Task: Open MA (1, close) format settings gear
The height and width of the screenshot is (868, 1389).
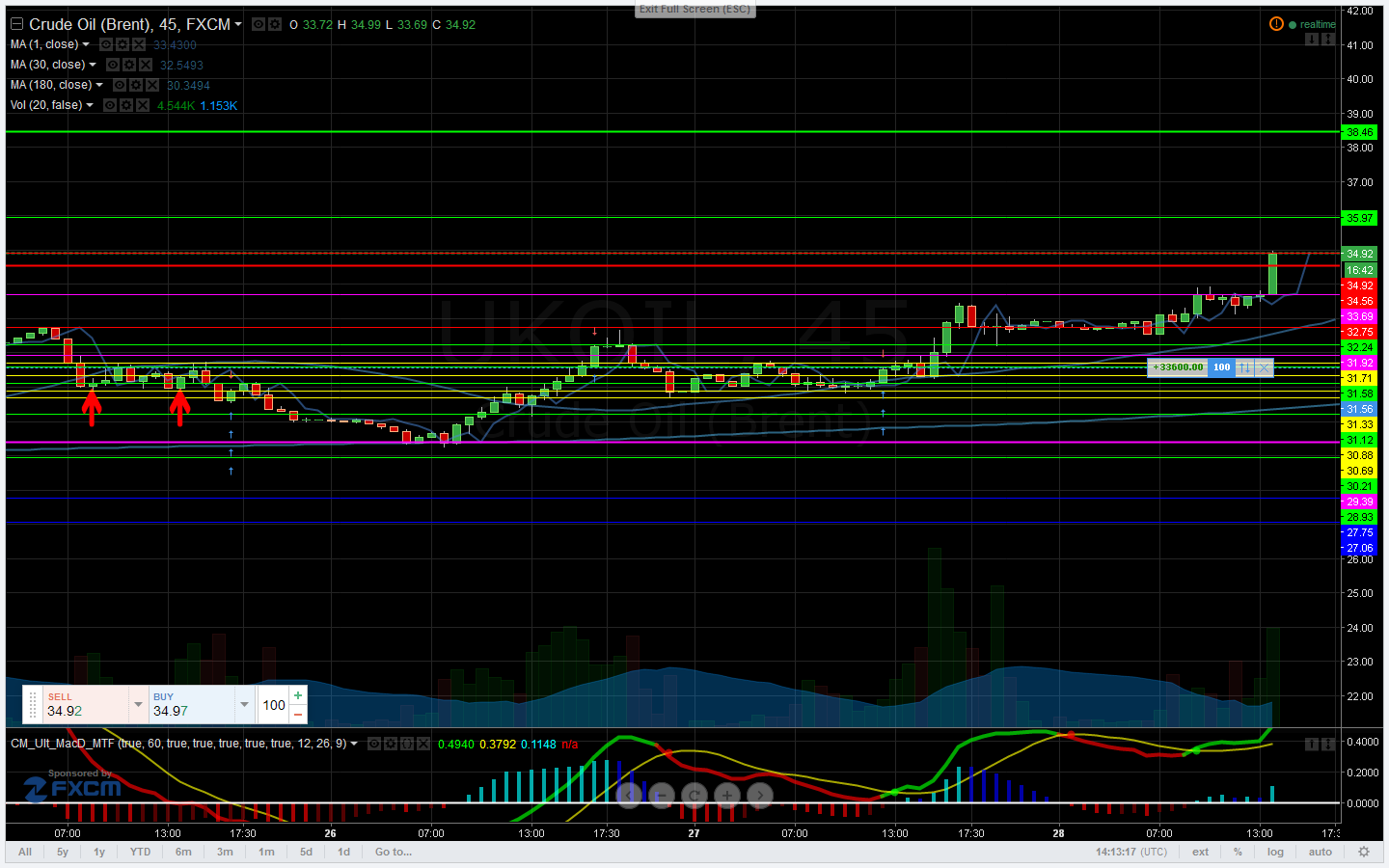Action: click(123, 44)
